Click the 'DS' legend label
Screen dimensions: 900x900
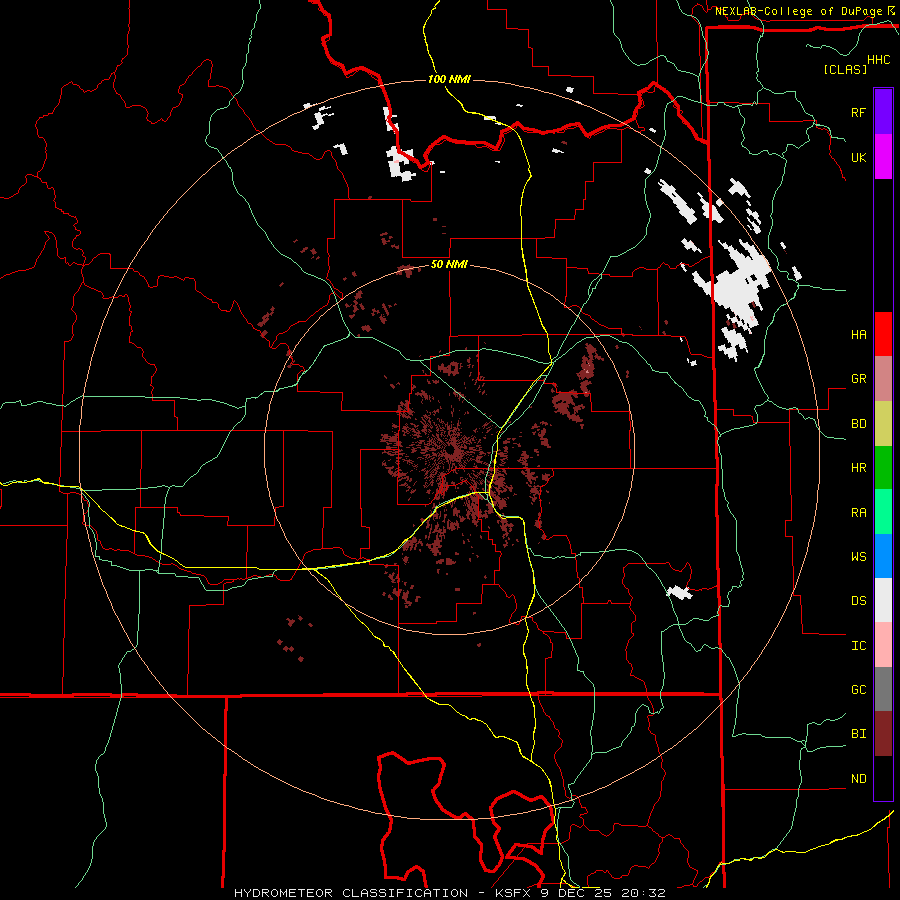858,601
